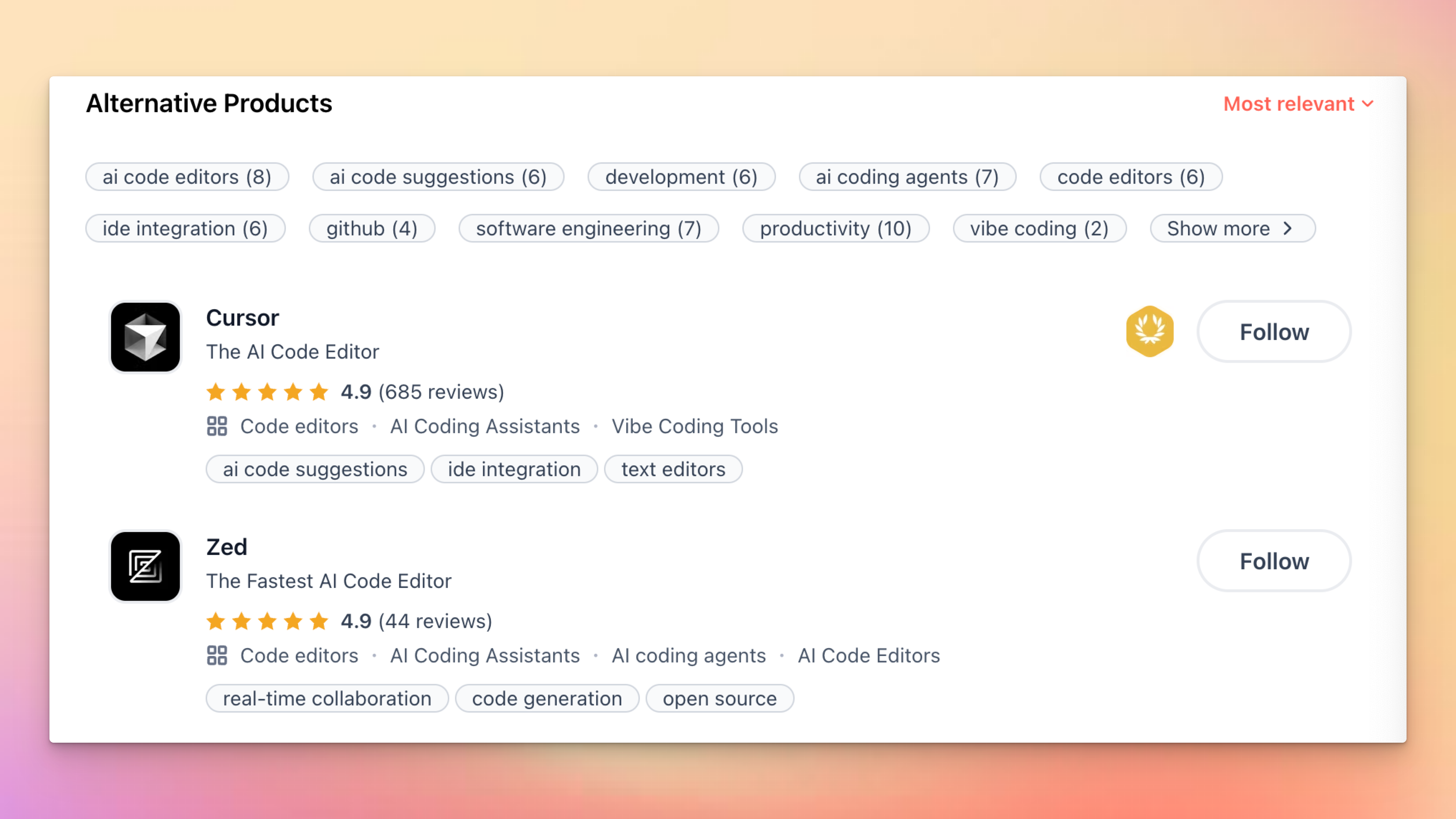Click Zed's open source tag
The height and width of the screenshot is (819, 1456).
coord(719,699)
